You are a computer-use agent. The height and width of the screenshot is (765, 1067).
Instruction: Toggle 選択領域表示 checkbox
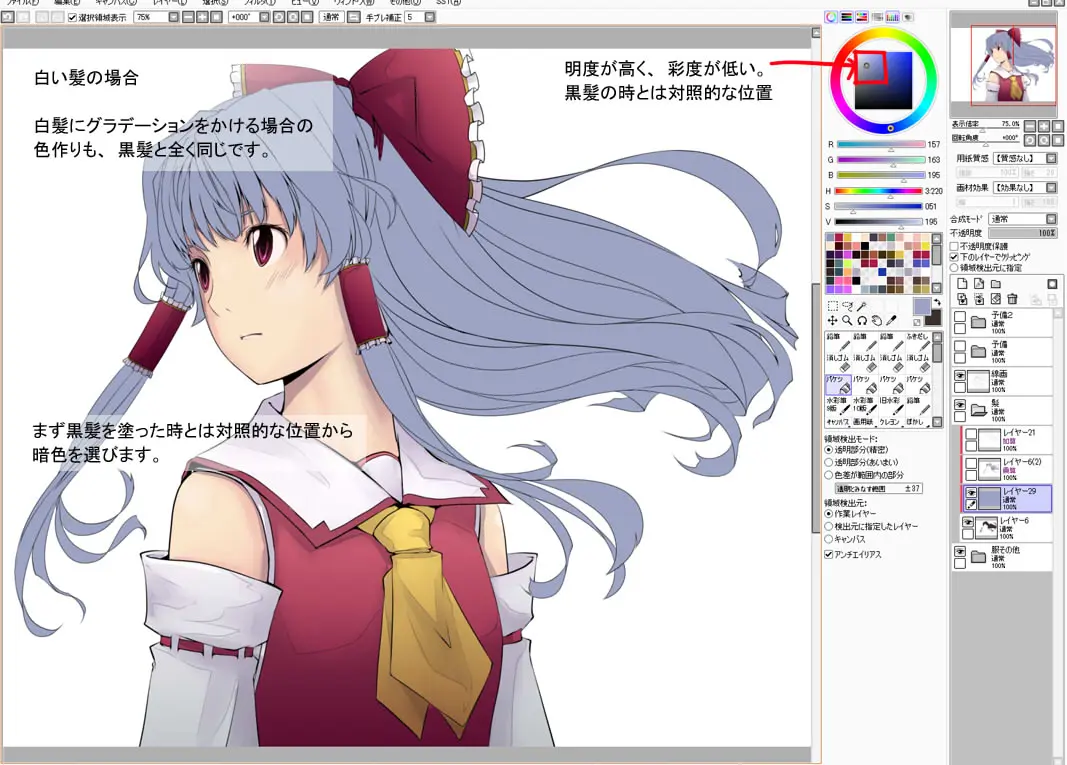72,18
